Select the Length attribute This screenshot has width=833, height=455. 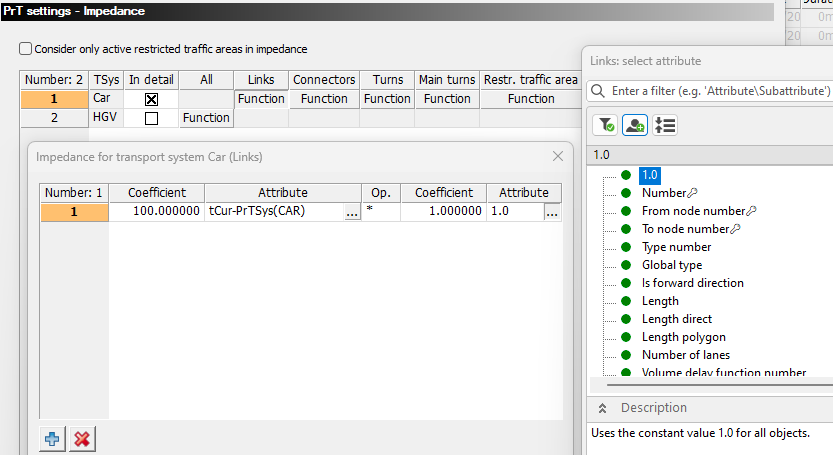coord(660,301)
